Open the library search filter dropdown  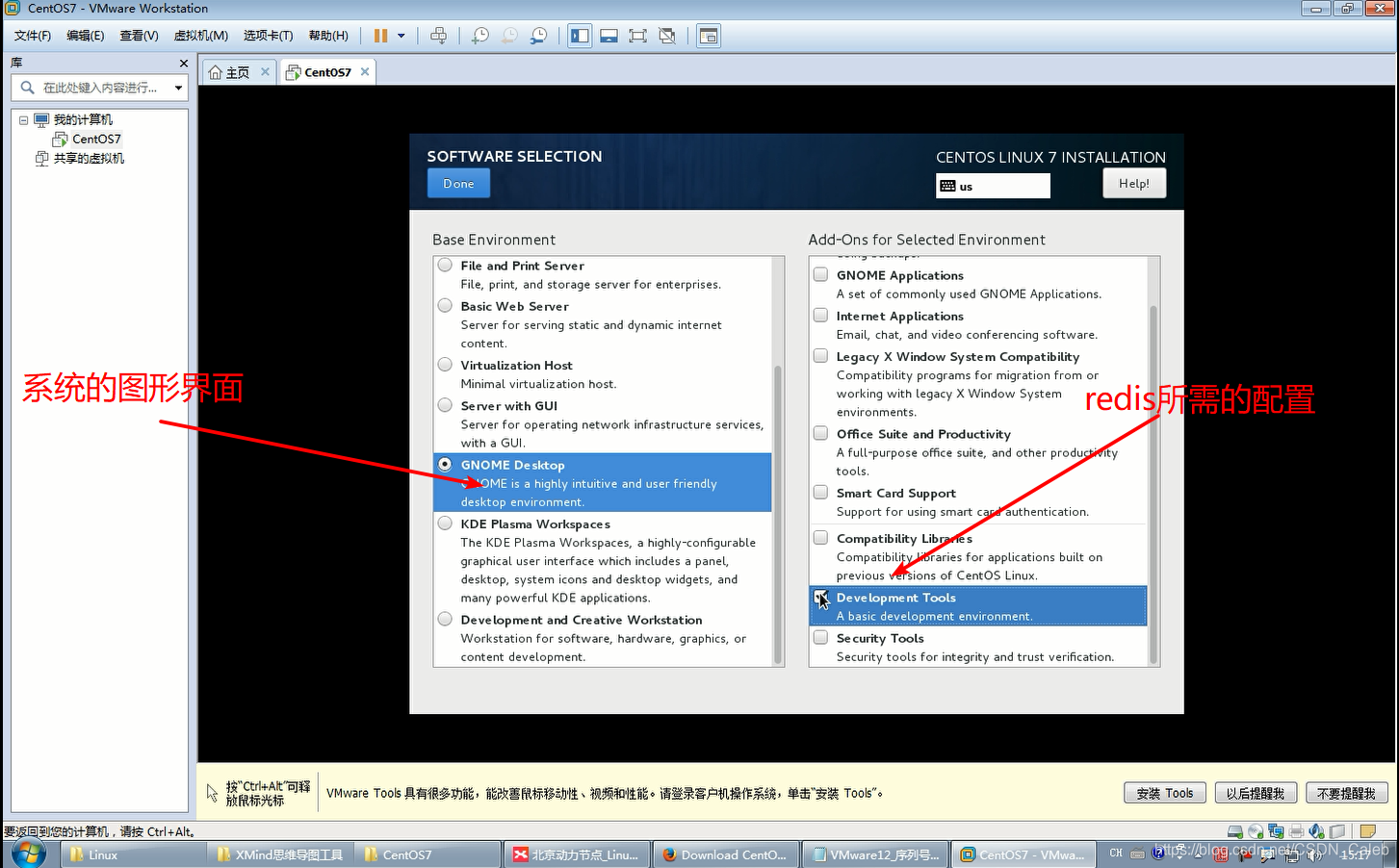[178, 88]
